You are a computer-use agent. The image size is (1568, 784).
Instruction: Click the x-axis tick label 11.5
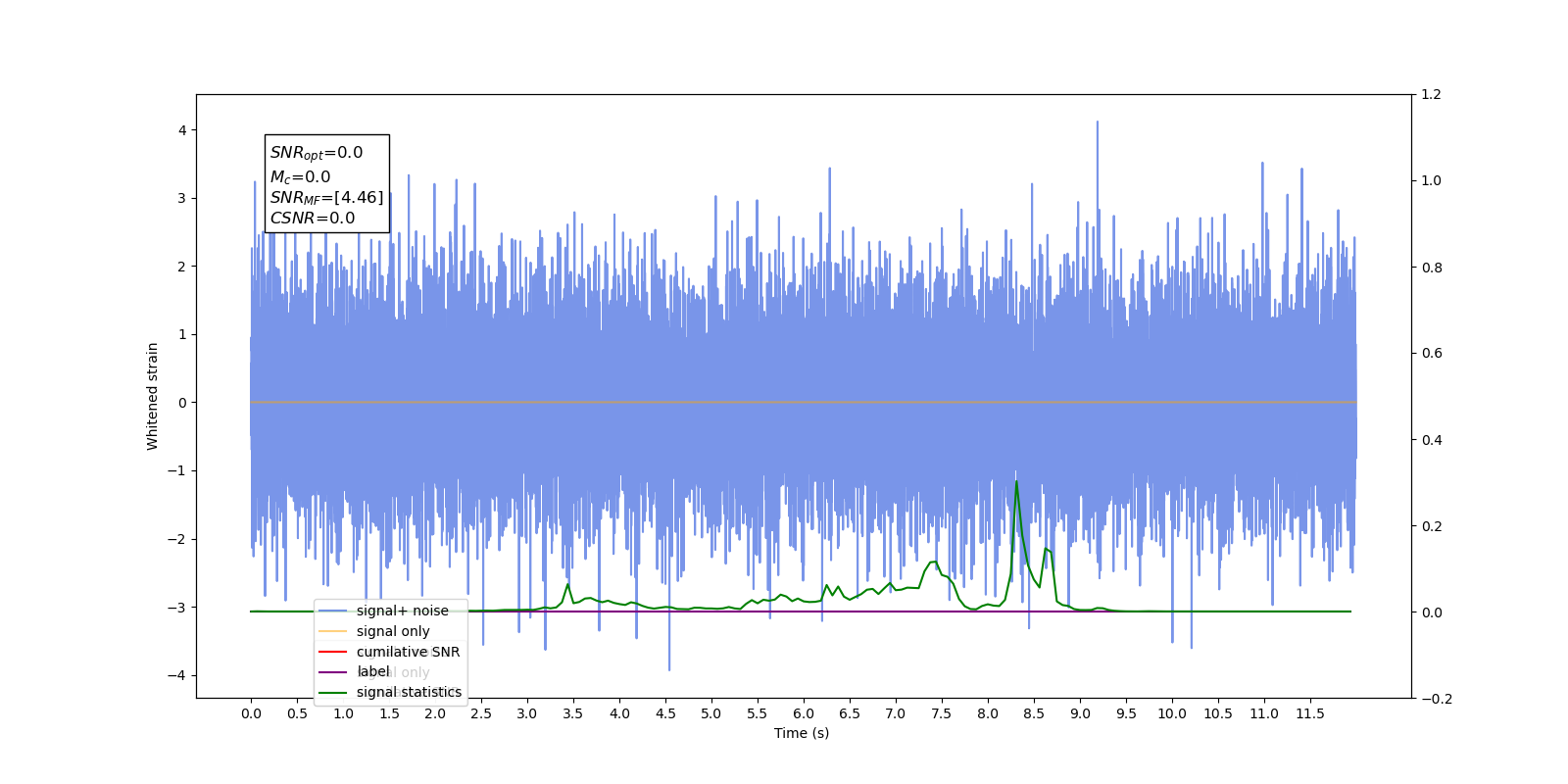(x=1310, y=713)
